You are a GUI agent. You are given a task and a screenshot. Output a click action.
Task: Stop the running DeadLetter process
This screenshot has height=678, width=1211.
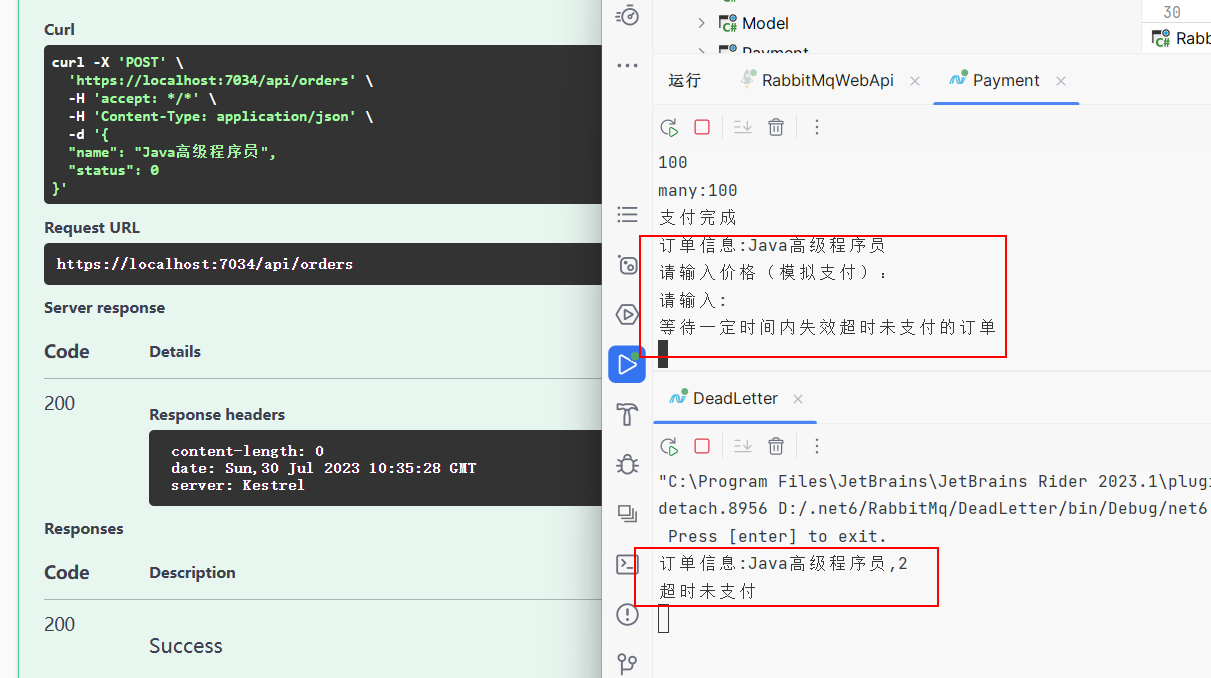702,446
